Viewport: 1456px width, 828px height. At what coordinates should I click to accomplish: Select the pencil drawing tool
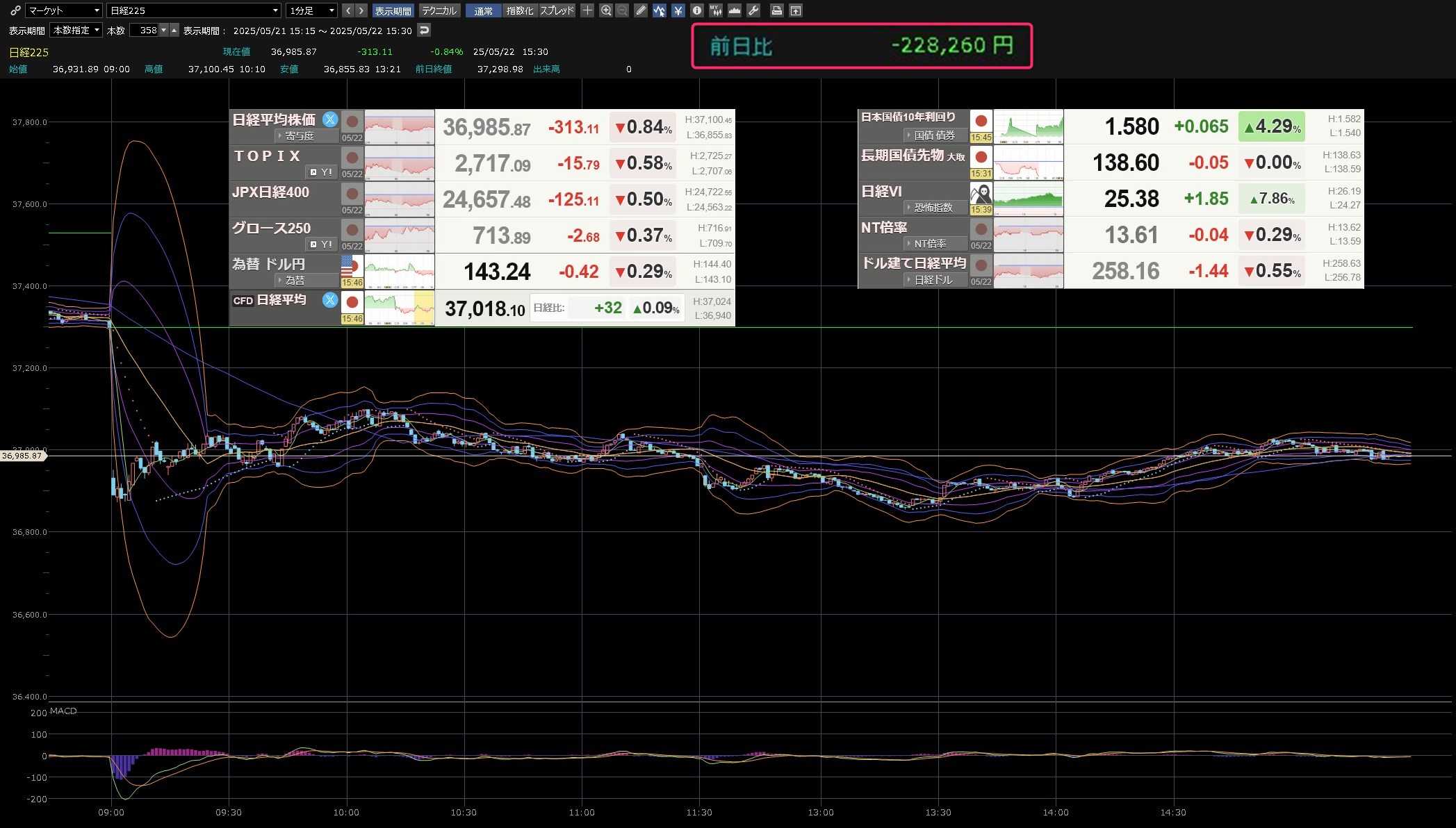tap(641, 10)
